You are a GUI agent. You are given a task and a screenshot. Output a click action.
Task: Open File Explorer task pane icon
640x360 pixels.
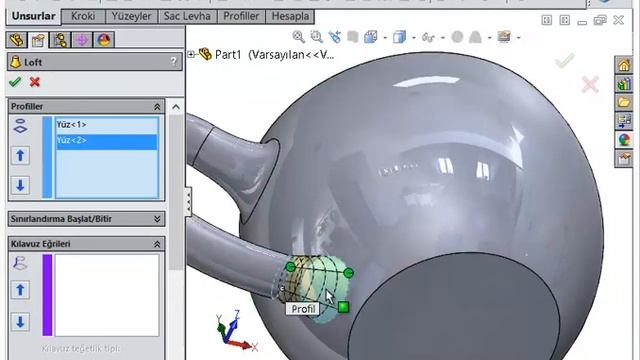(624, 102)
